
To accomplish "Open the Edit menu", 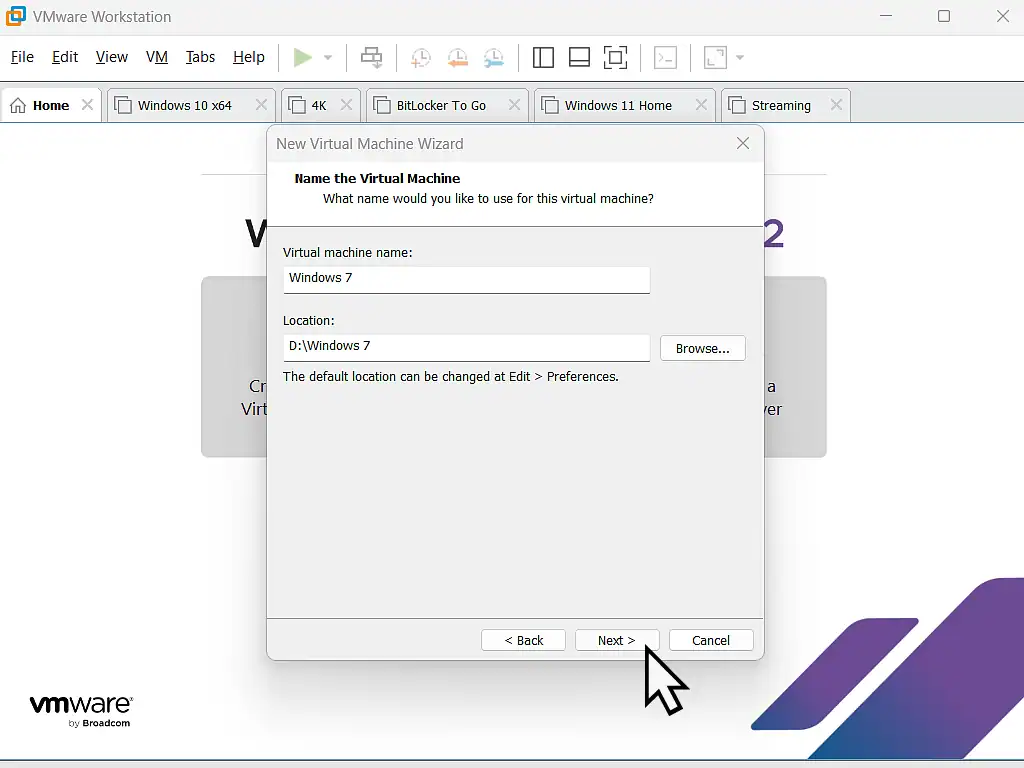I will point(64,57).
